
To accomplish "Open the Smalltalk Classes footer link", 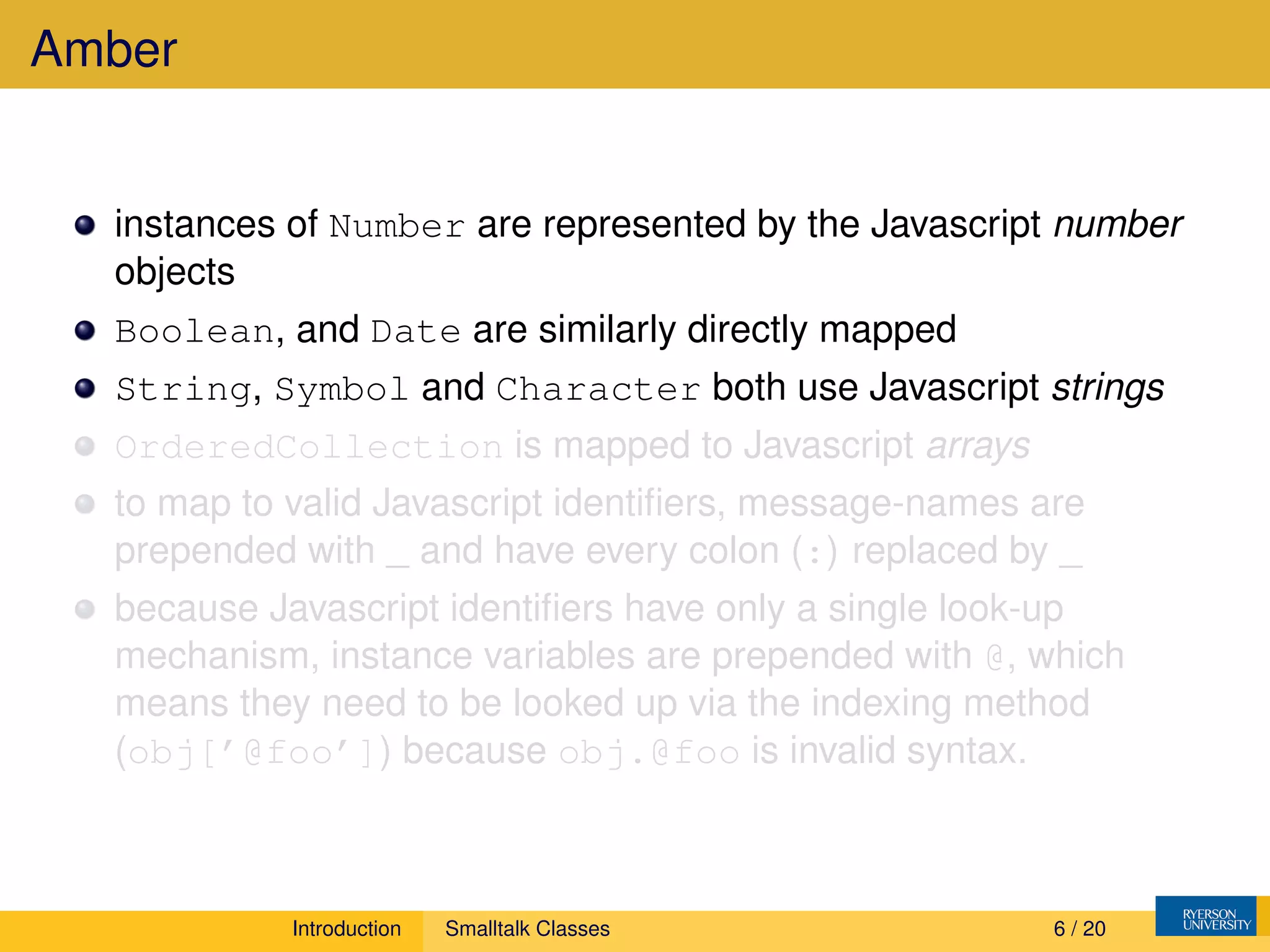I will (527, 928).
